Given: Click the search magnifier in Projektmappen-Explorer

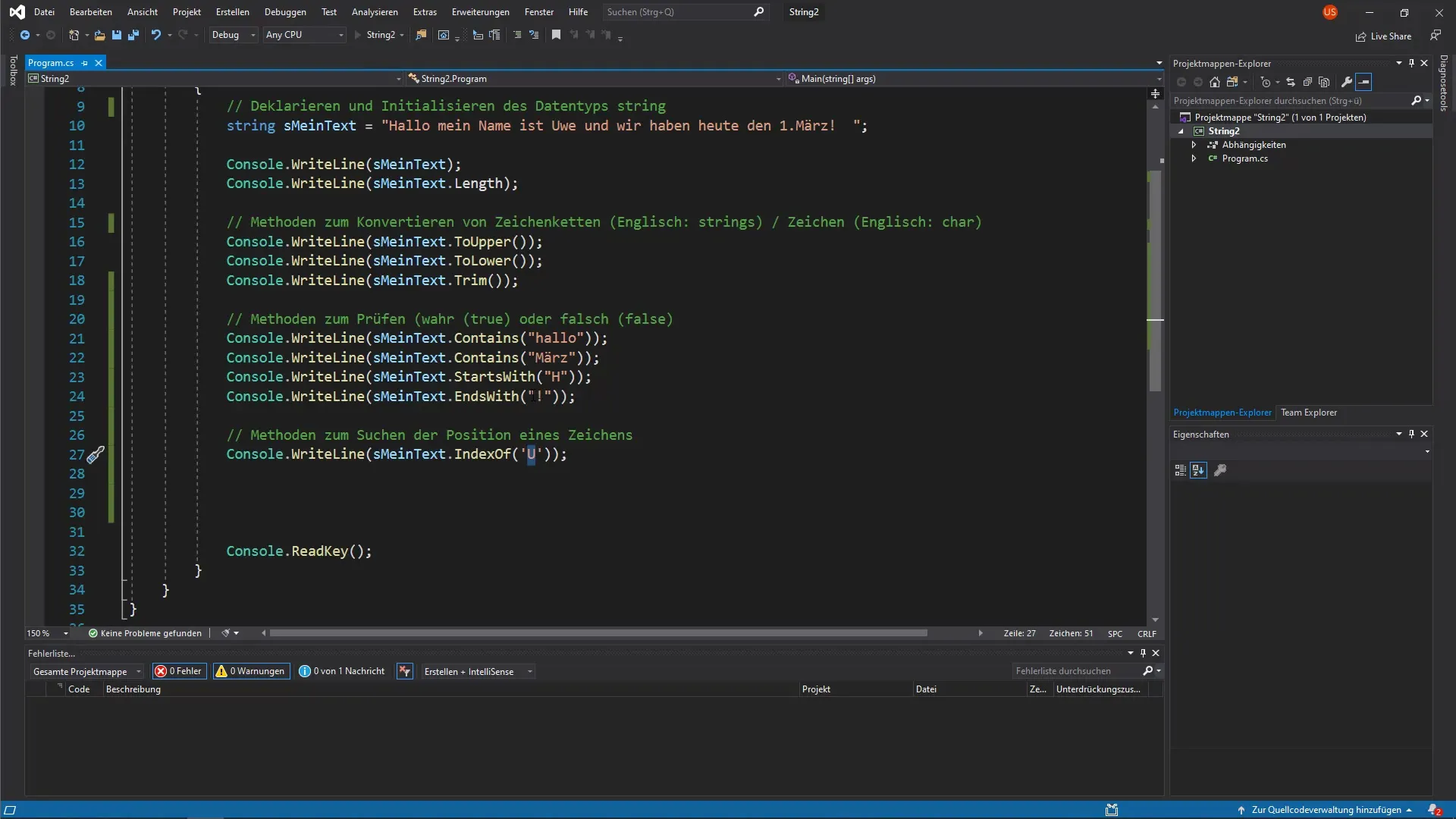Looking at the screenshot, I should 1416,101.
